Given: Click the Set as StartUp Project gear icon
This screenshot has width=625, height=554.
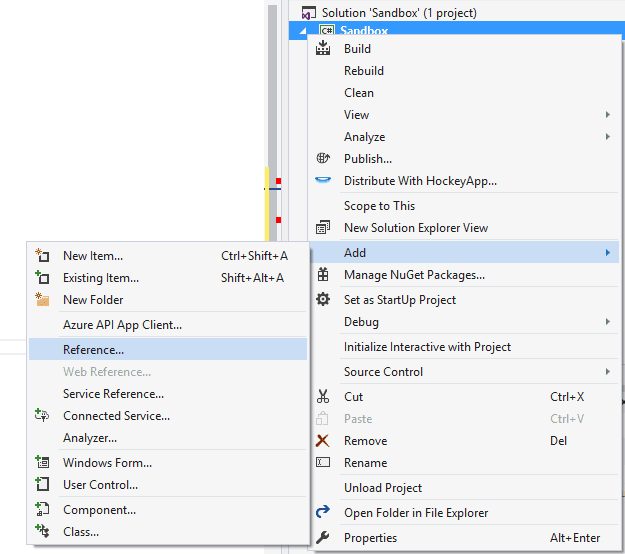Looking at the screenshot, I should click(x=323, y=300).
